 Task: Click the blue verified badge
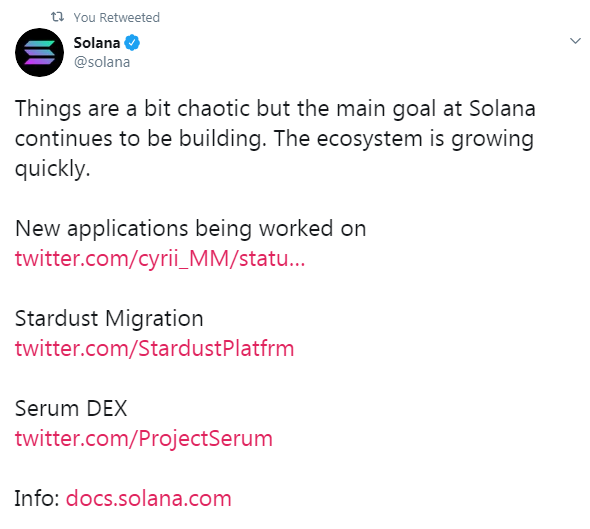(132, 43)
